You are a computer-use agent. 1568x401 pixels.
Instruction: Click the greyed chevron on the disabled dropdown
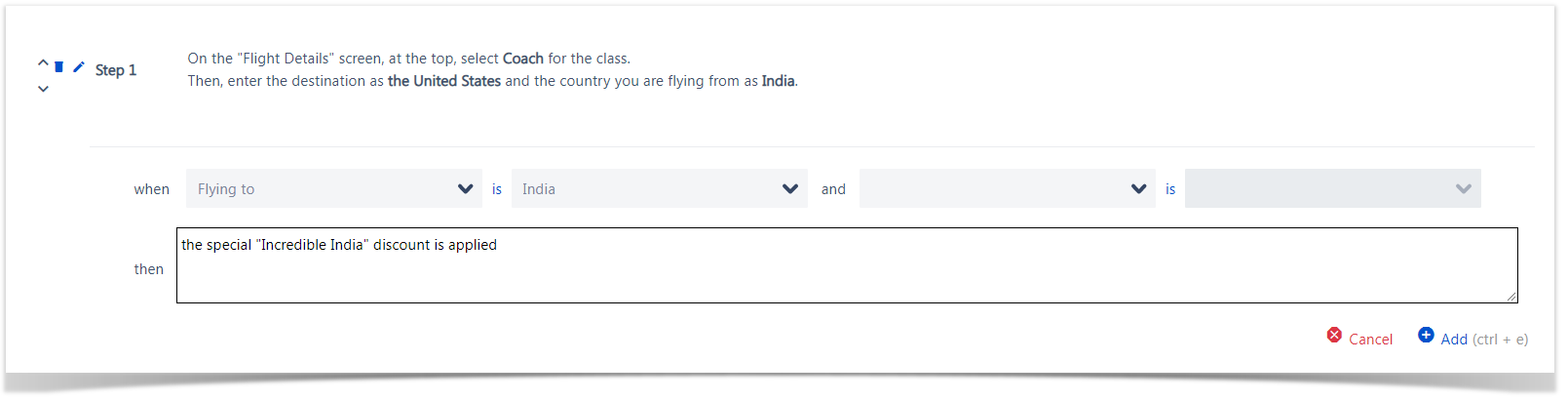pos(1464,189)
